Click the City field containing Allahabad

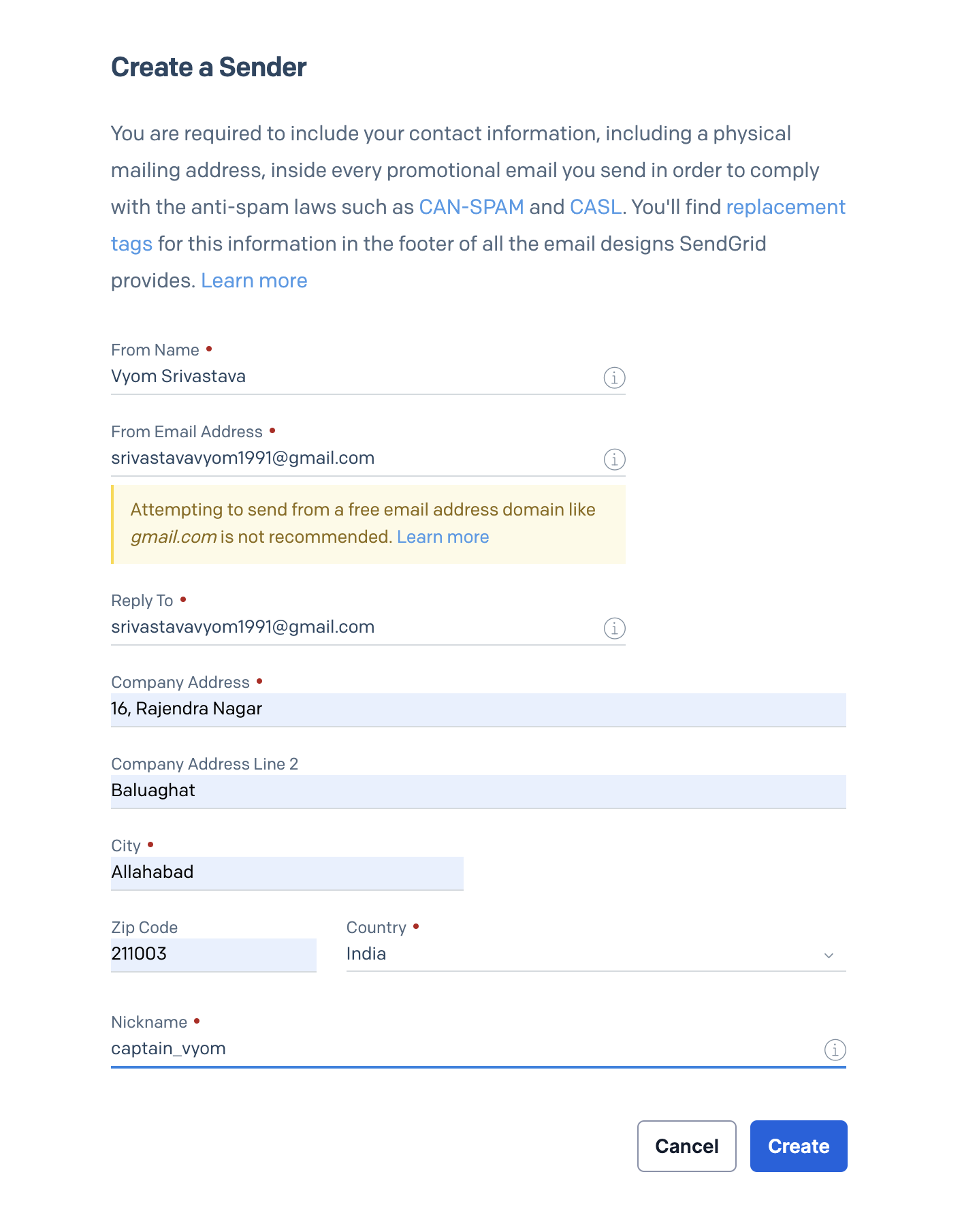point(287,872)
